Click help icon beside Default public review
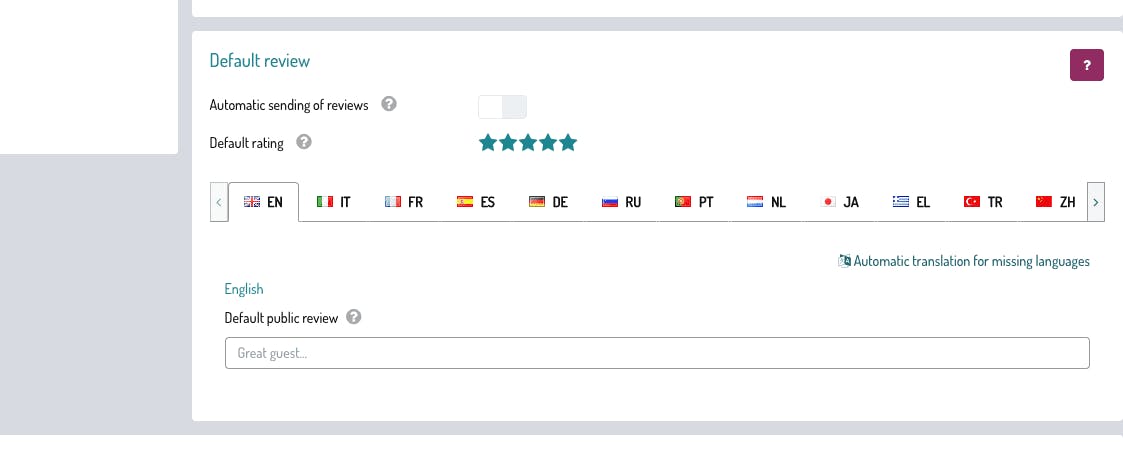 pos(353,318)
